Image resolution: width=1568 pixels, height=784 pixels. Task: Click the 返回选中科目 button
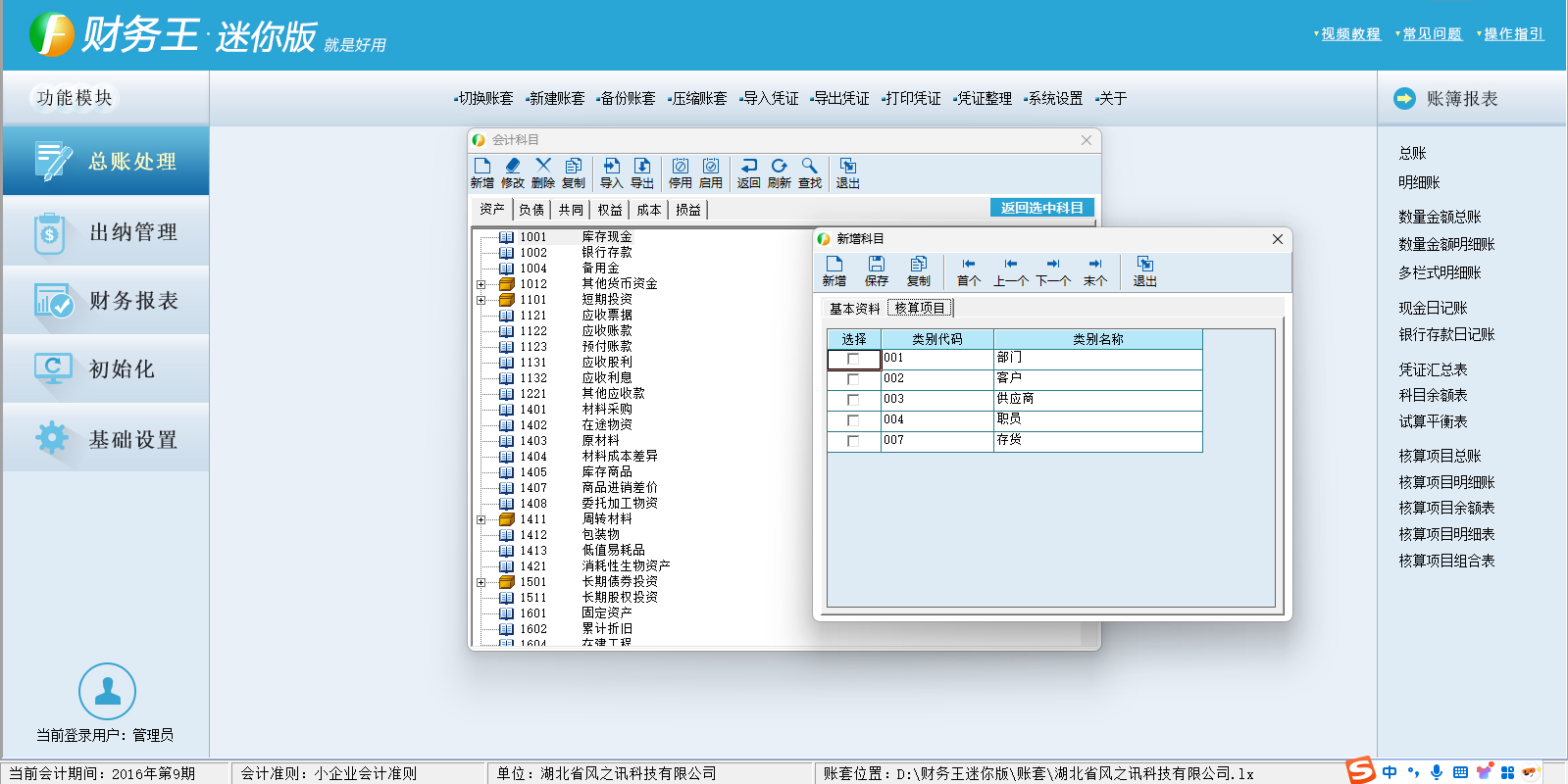[1042, 208]
